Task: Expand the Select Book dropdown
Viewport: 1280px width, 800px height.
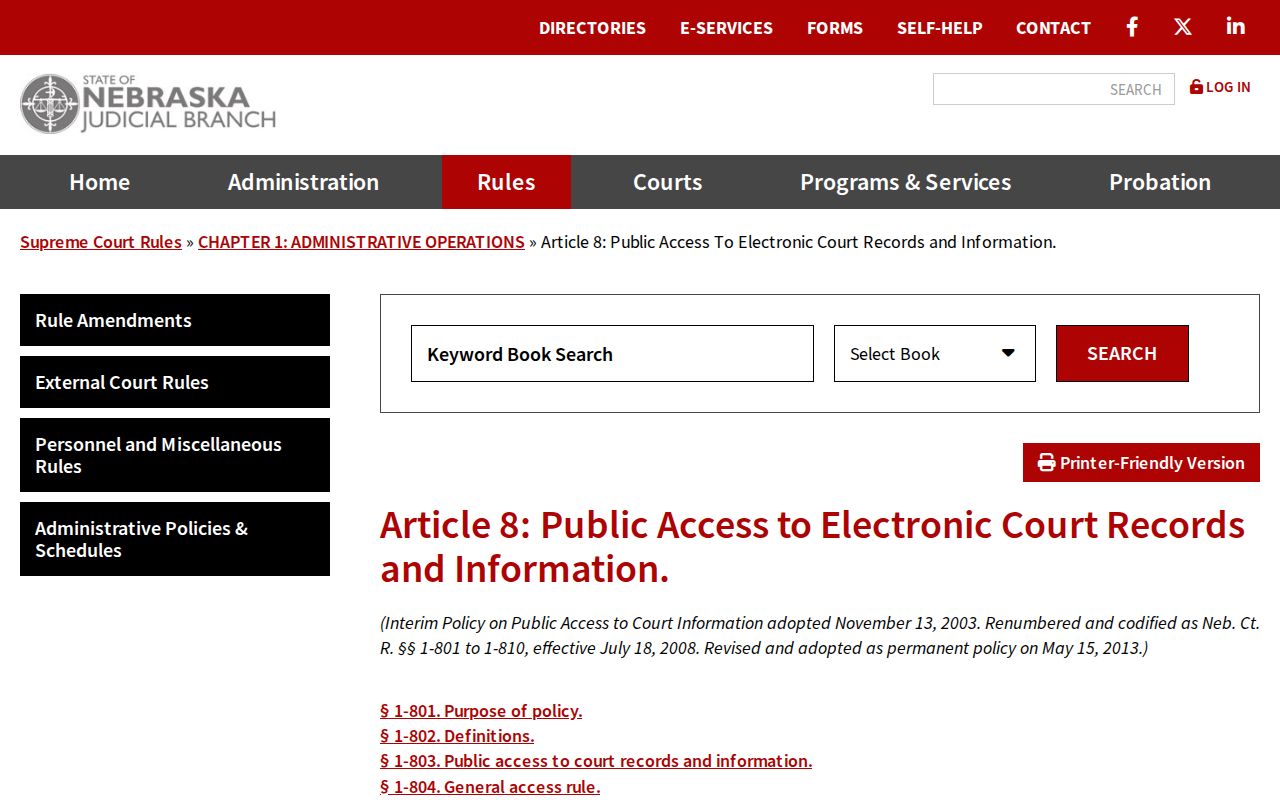Action: [x=935, y=353]
